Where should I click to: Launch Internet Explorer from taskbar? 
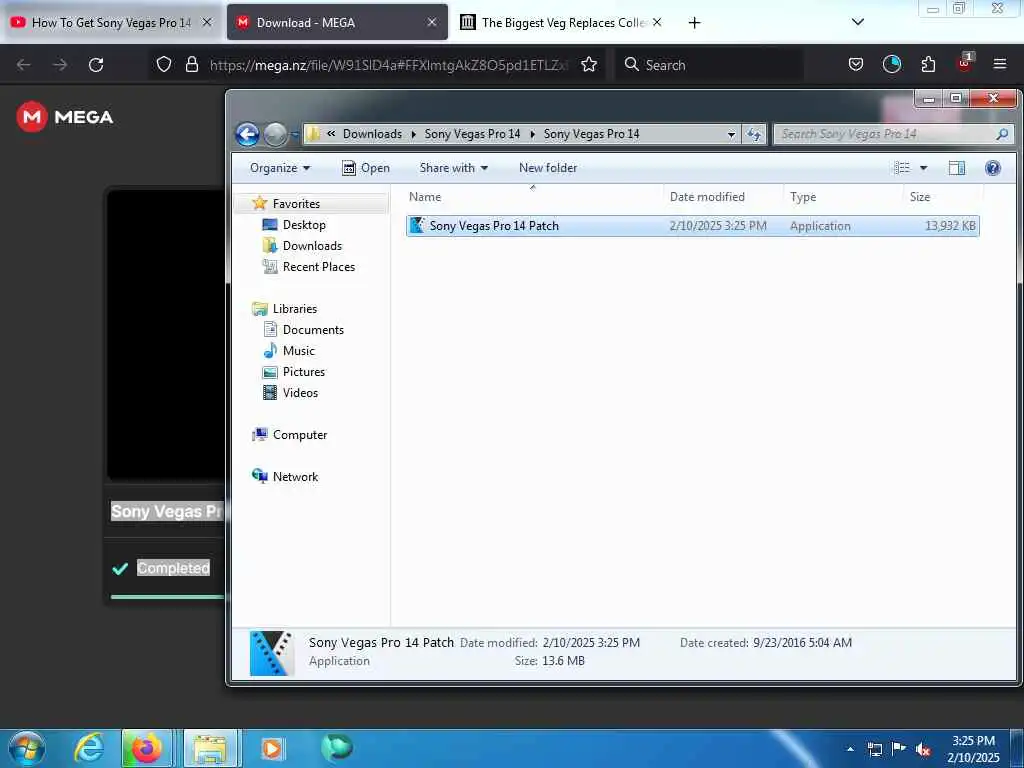click(89, 748)
